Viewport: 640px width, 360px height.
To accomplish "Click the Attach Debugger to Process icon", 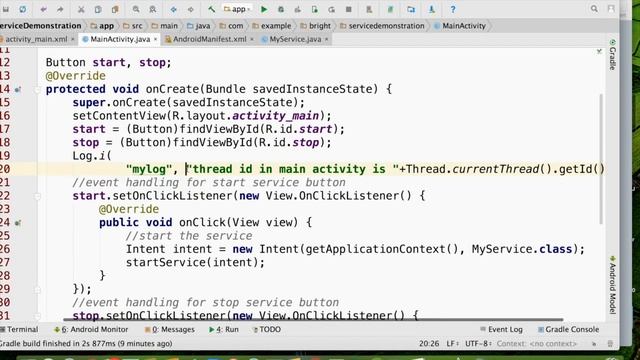I will (315, 9).
